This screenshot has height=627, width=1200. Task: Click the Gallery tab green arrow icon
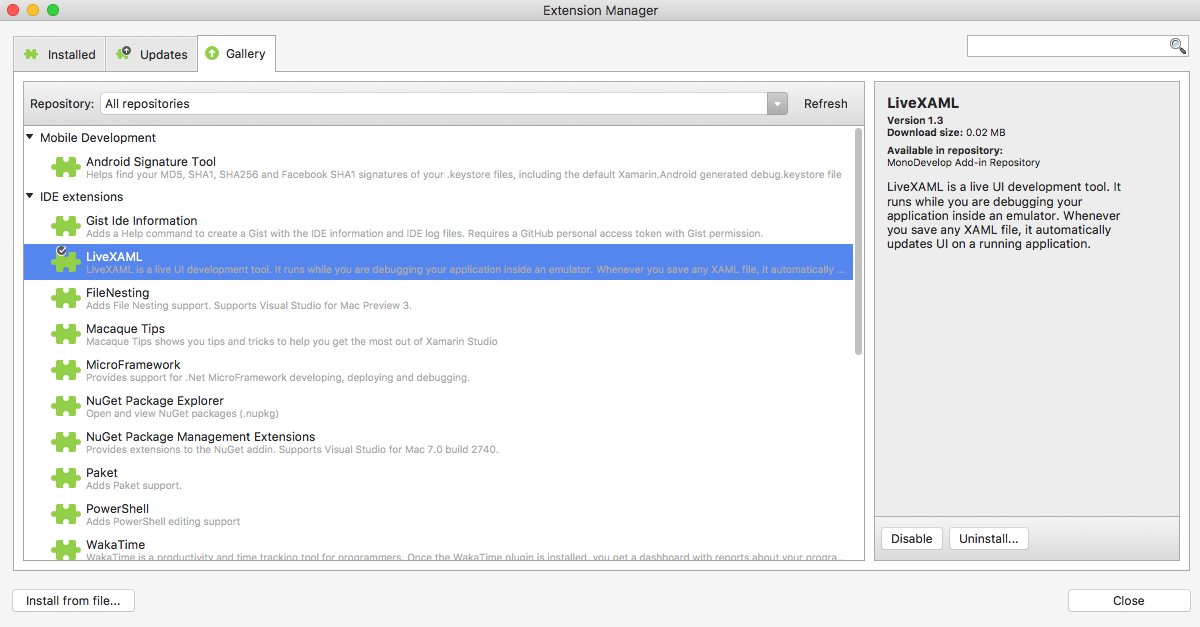(x=211, y=53)
